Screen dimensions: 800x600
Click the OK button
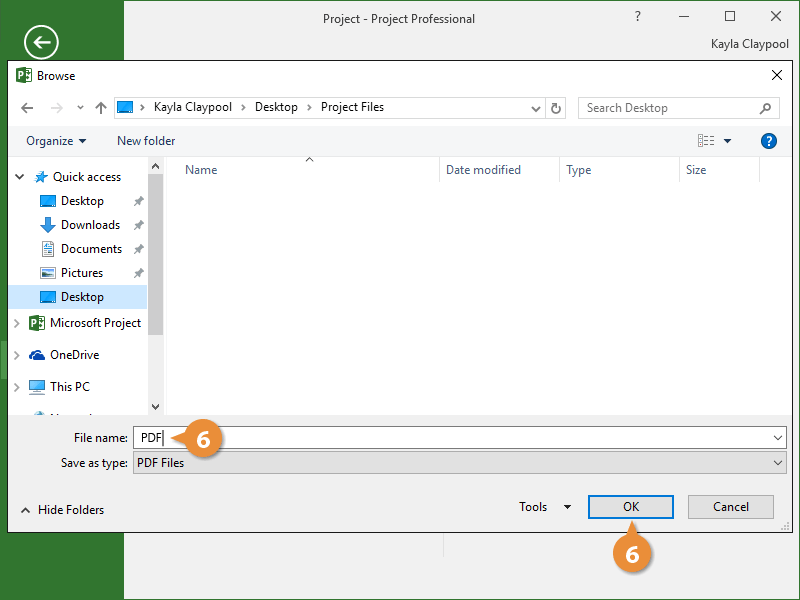click(x=630, y=507)
